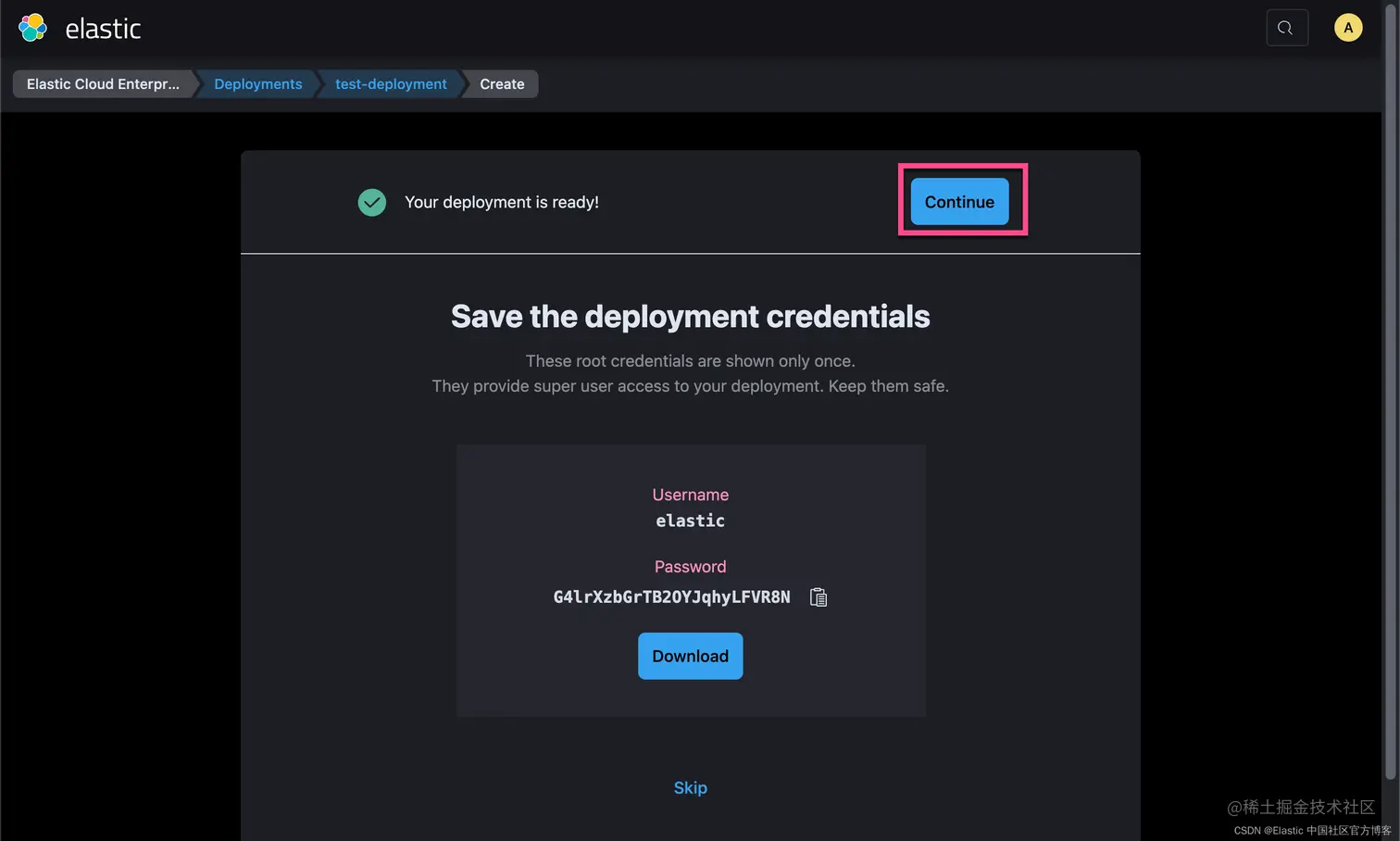Go to Elastic Cloud Enterprise breadcrumb
Viewport: 1400px width, 841px height.
tap(103, 83)
